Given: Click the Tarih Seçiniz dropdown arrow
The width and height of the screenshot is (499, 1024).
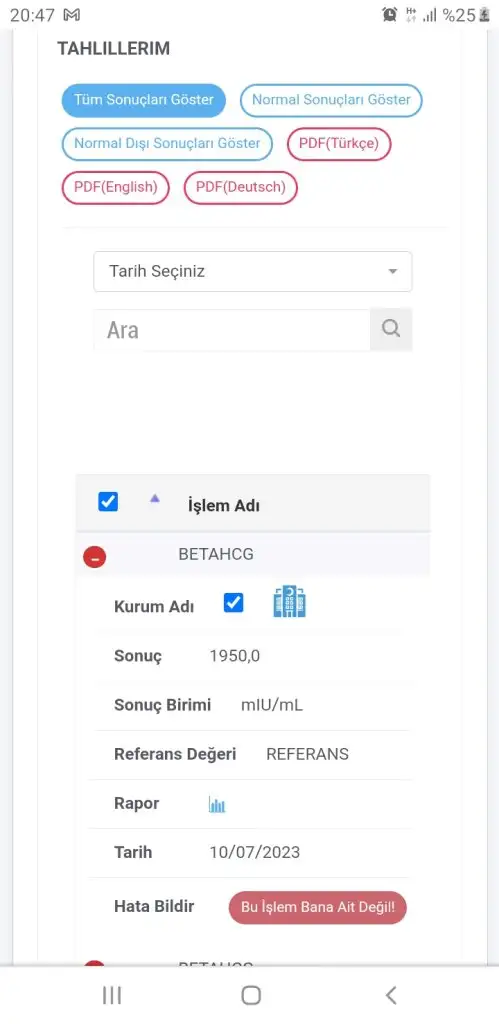Looking at the screenshot, I should coord(393,271).
